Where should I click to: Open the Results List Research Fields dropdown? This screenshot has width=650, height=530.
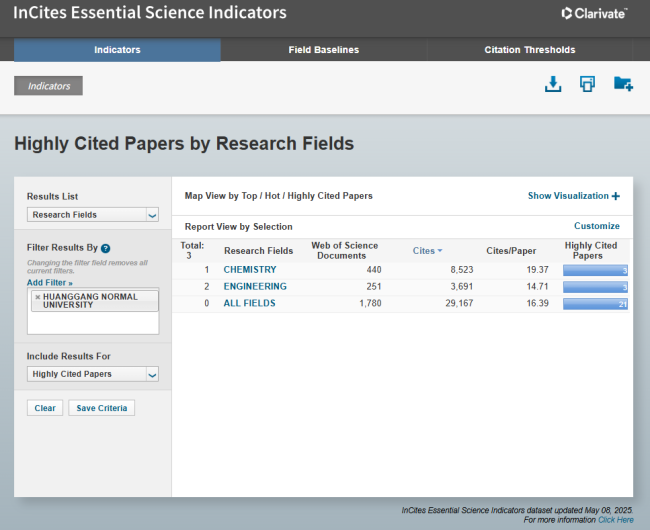[92, 214]
